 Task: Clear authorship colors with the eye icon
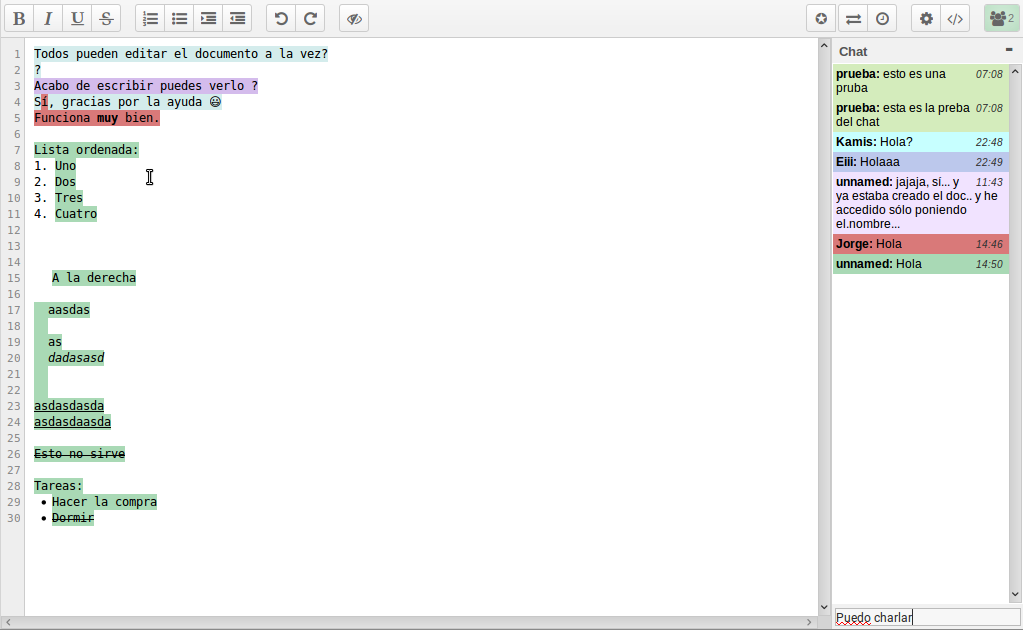pos(355,18)
